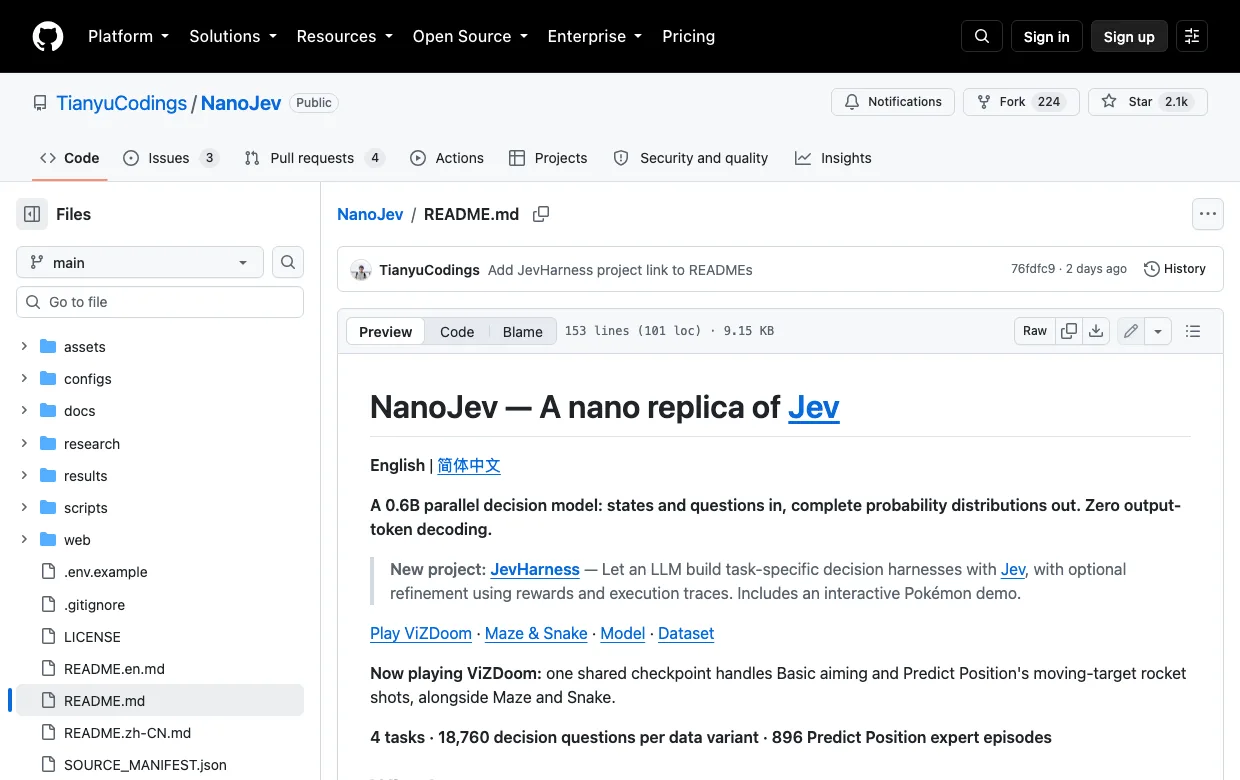Click the SOURCE_MANIFEST.json file icon
This screenshot has height=780, width=1240.
pos(48,765)
